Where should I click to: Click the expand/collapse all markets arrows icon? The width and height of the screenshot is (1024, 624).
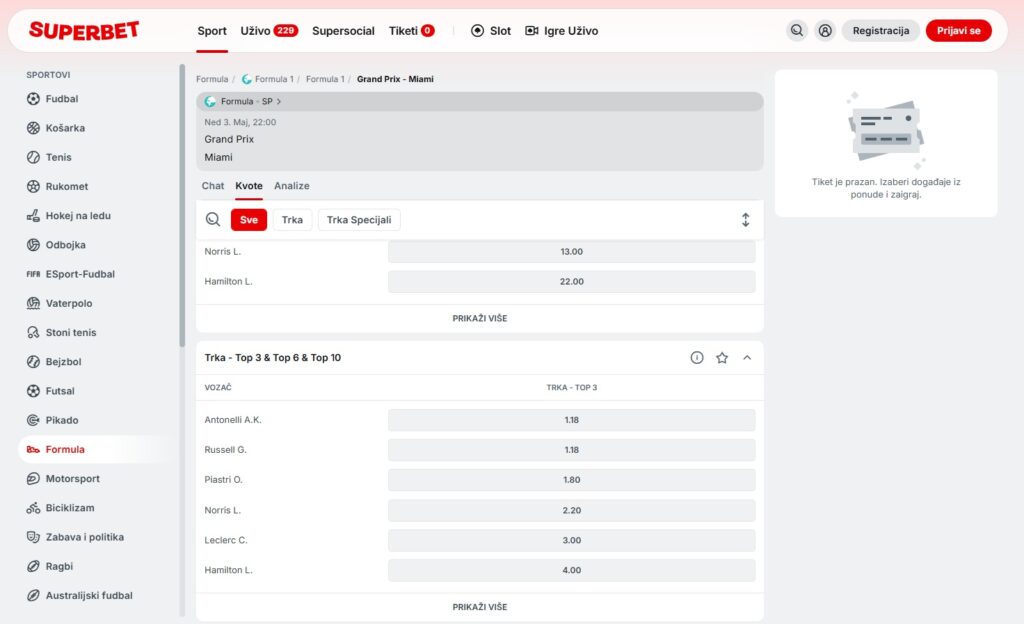click(x=745, y=220)
